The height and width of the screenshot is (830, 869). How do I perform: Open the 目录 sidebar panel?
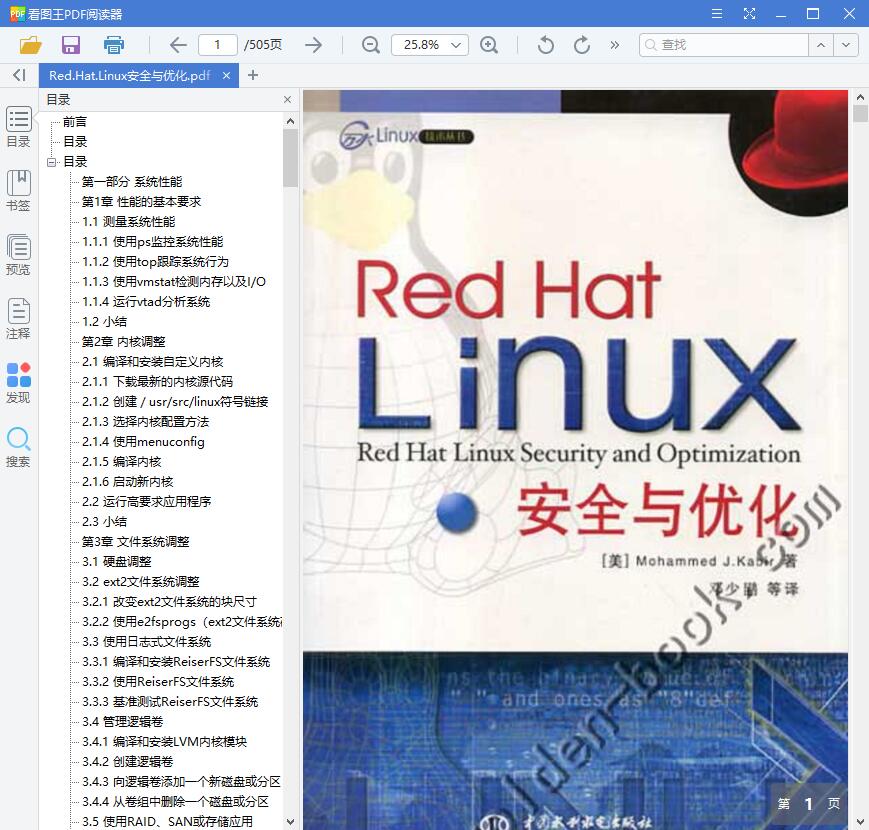click(x=18, y=127)
